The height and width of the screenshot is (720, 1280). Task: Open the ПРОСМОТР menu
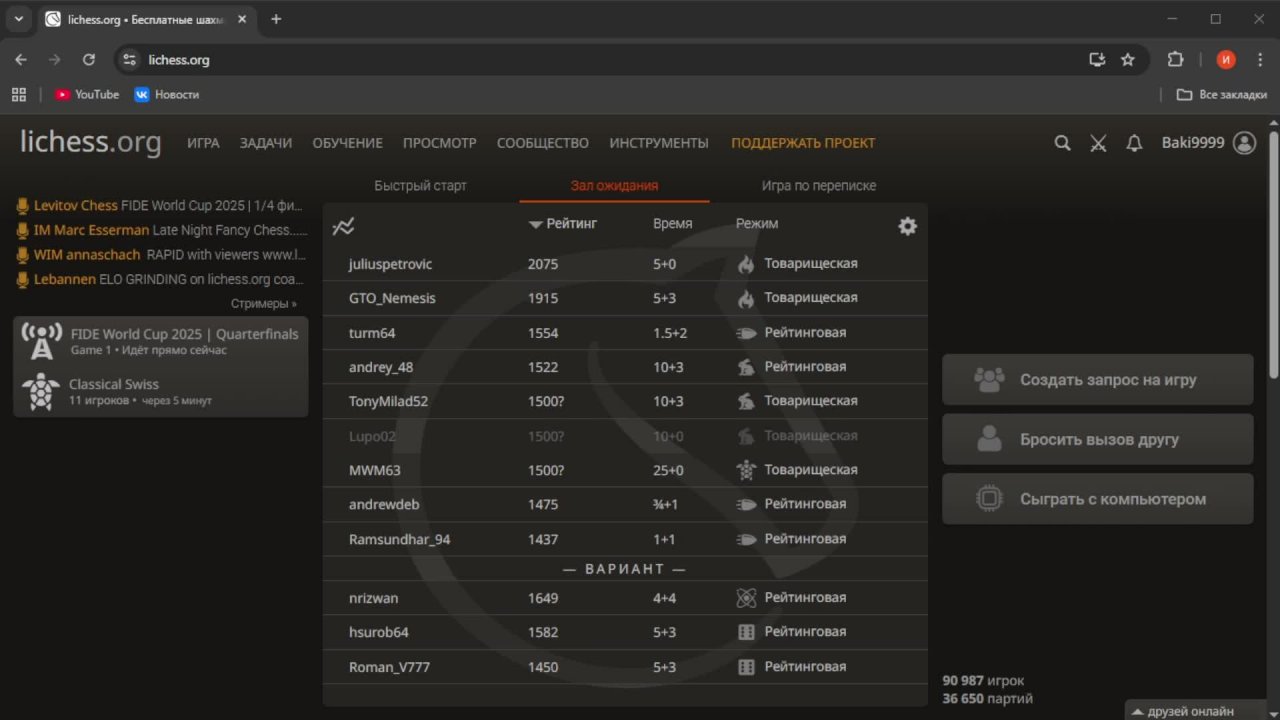point(440,143)
